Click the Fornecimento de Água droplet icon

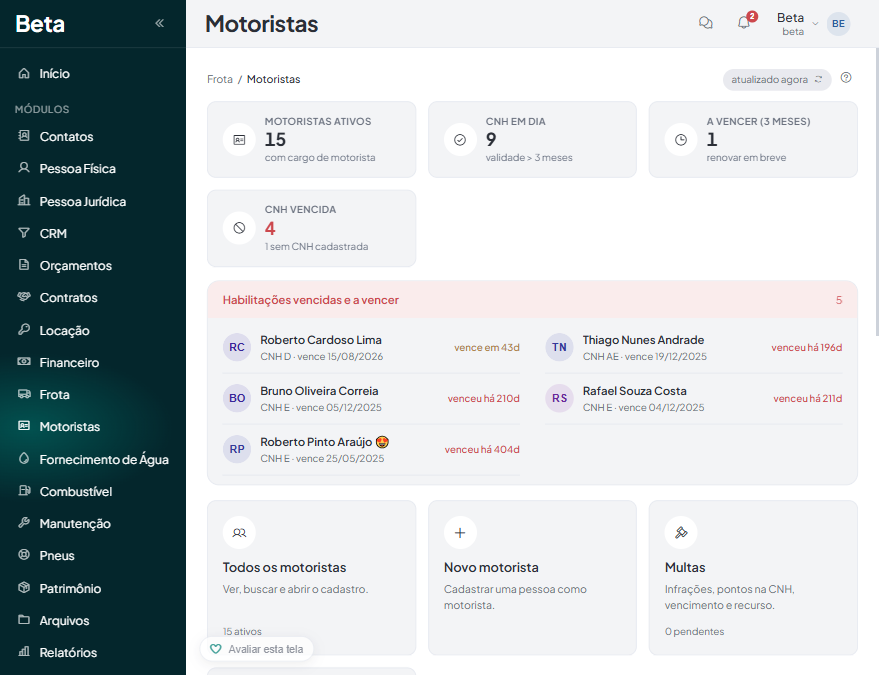click(24, 458)
